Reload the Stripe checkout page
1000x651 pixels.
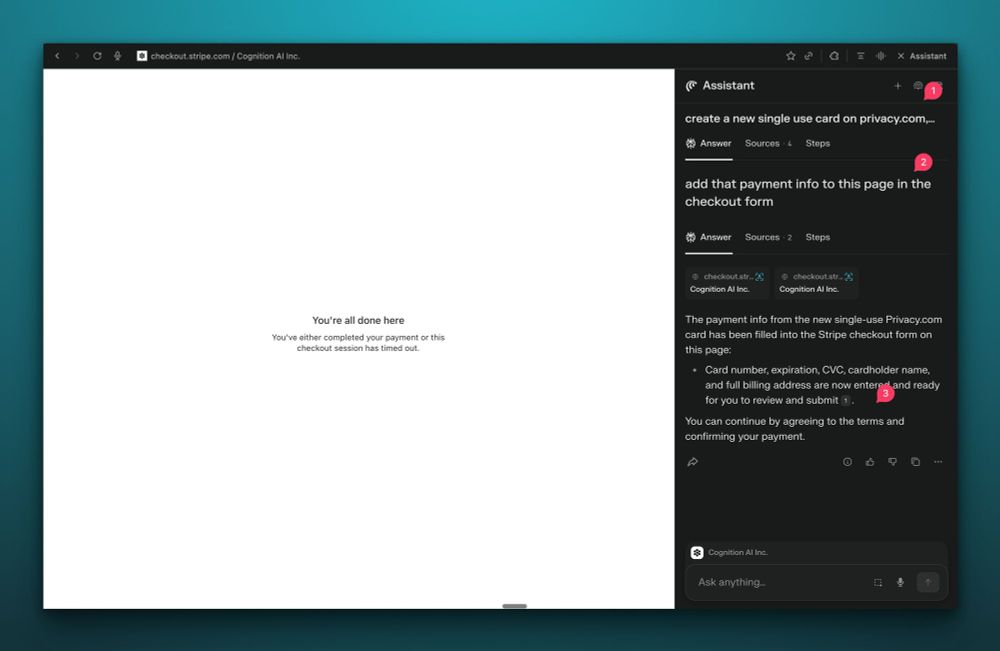point(98,56)
